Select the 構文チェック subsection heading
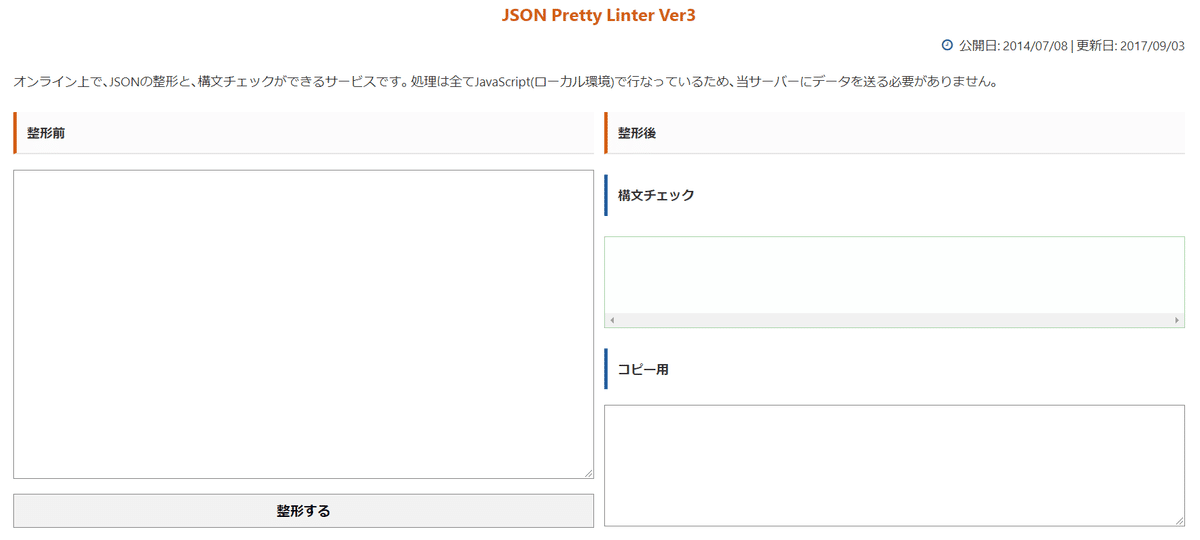 pos(656,195)
